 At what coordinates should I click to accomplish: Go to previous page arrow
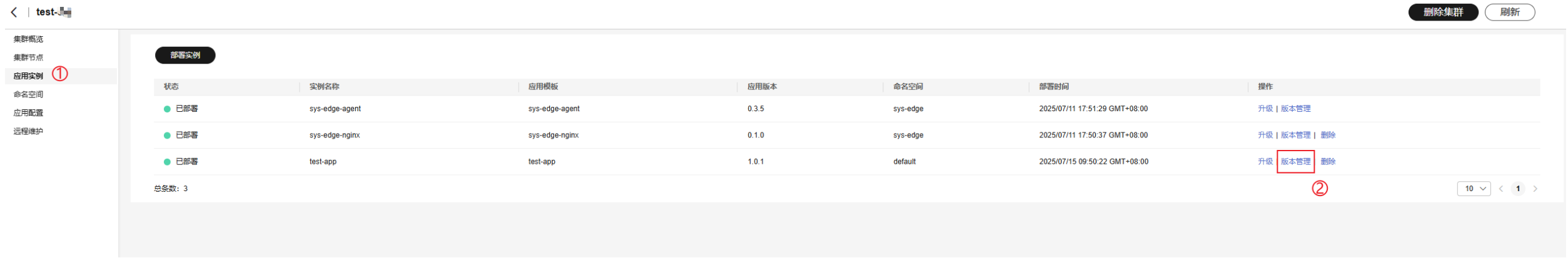(x=1501, y=189)
